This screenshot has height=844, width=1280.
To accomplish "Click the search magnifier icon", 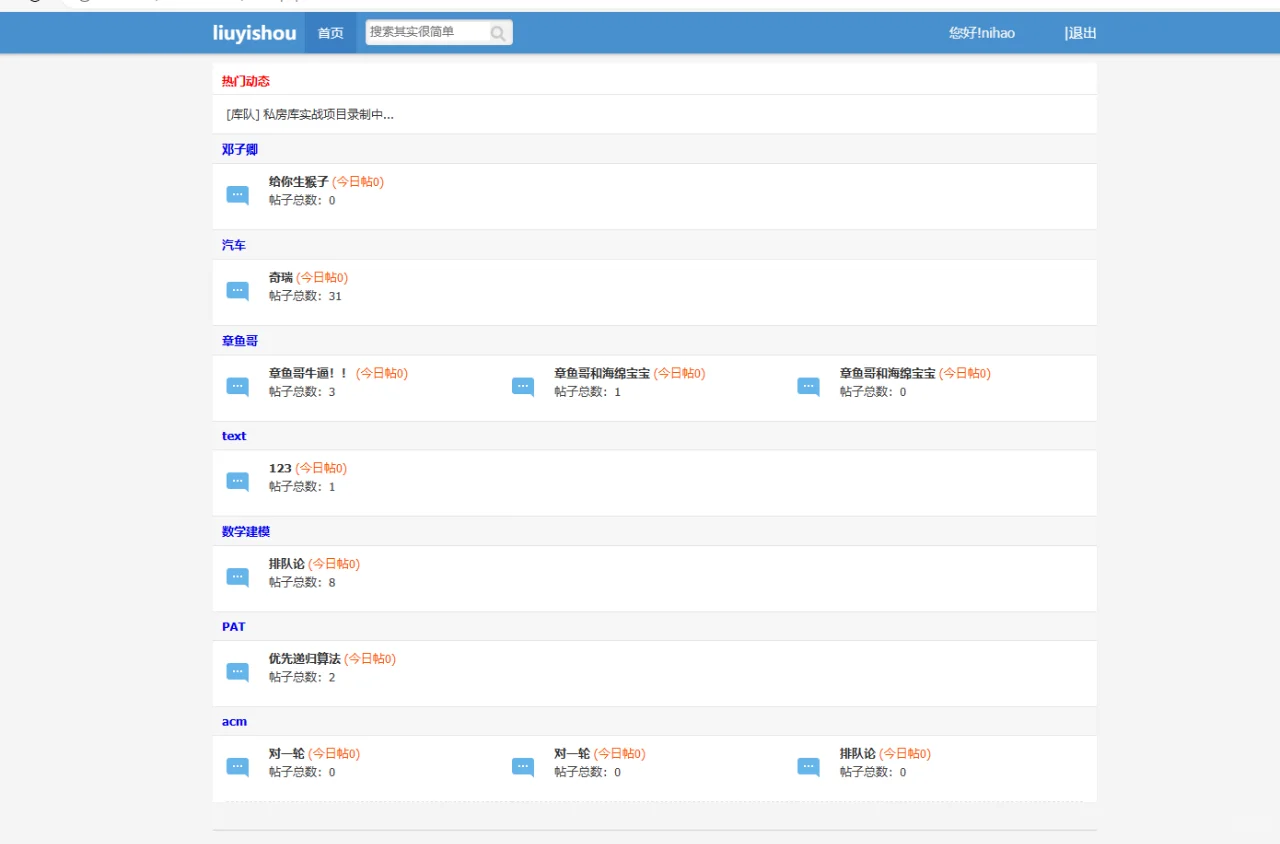I will coord(498,33).
